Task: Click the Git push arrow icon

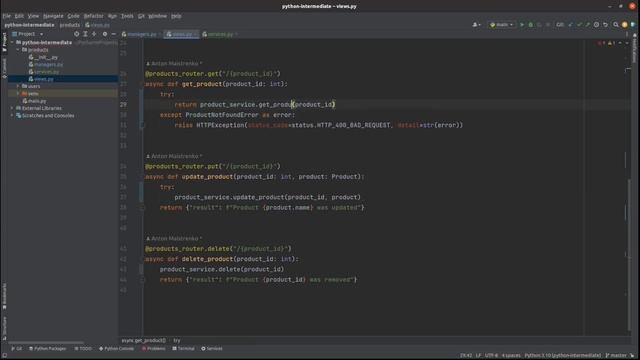Action: click(588, 25)
